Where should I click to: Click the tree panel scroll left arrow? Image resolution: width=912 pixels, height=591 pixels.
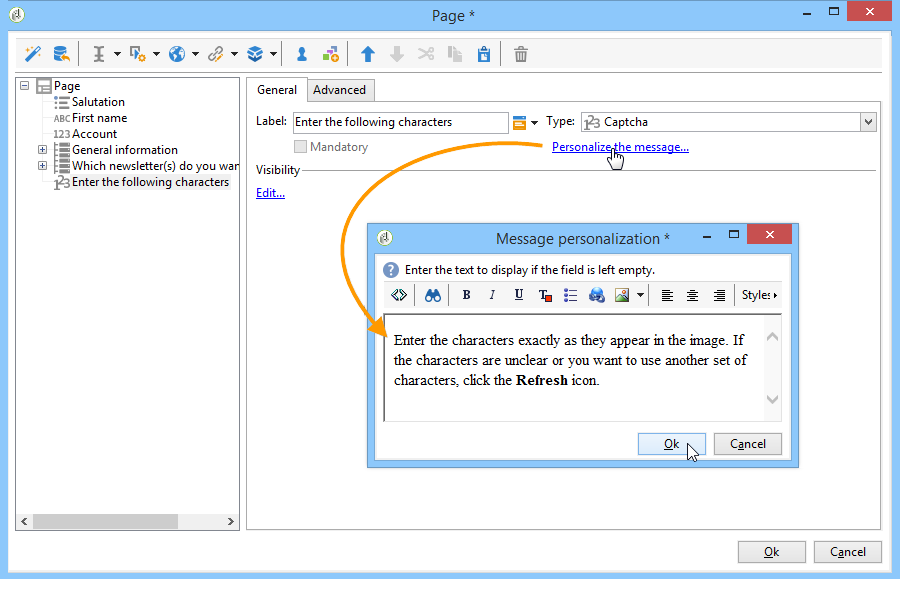click(x=24, y=521)
